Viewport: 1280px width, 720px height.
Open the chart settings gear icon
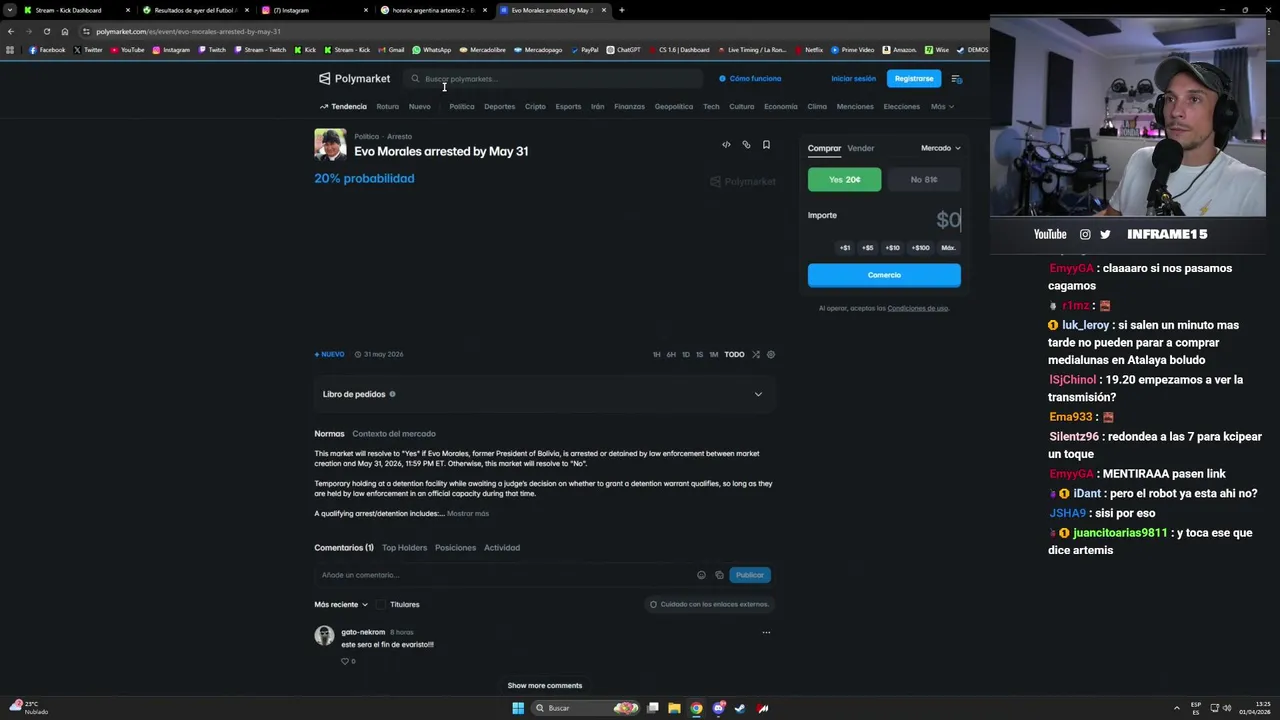coord(770,354)
